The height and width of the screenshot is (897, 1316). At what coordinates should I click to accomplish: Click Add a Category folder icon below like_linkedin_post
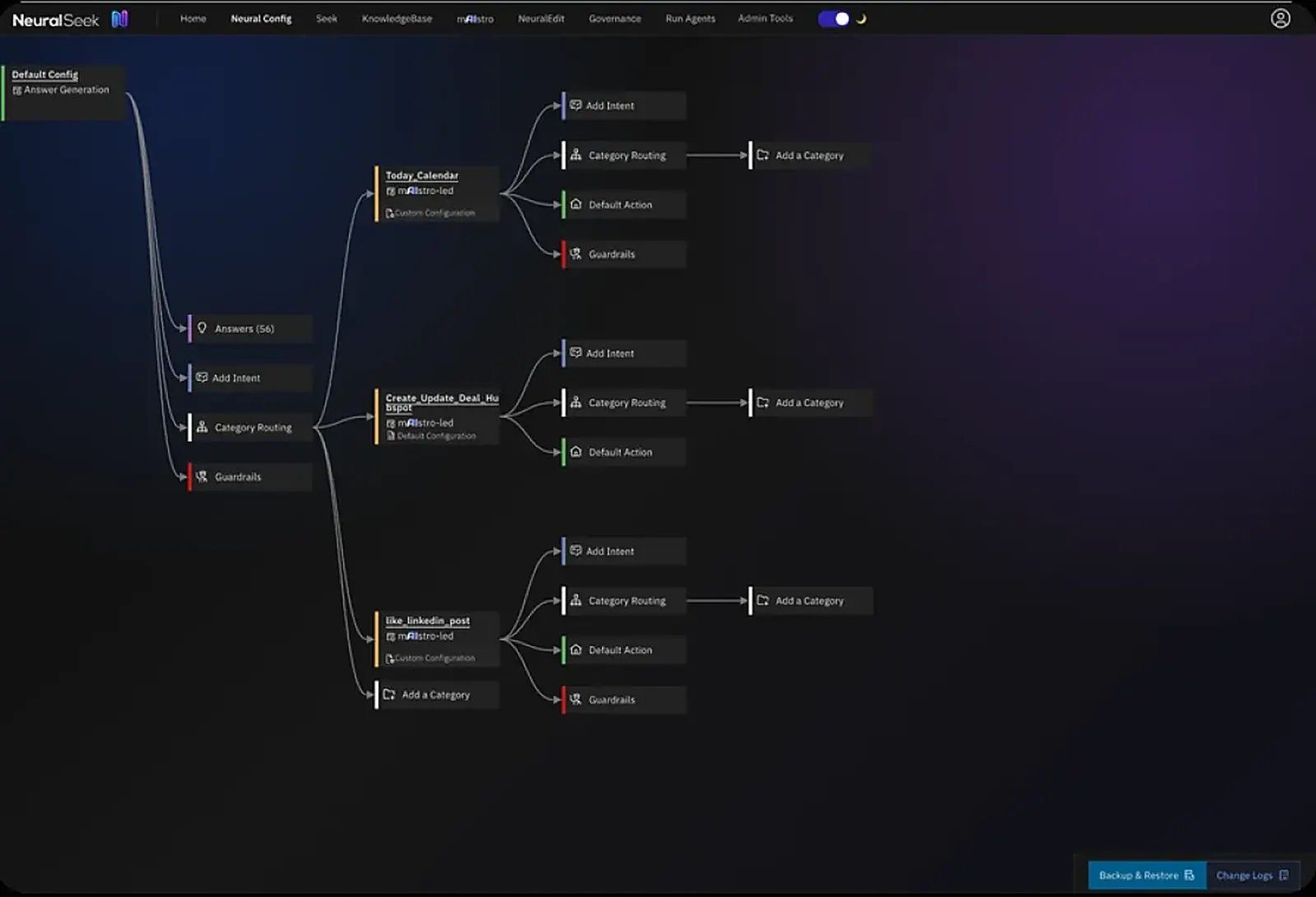[389, 695]
